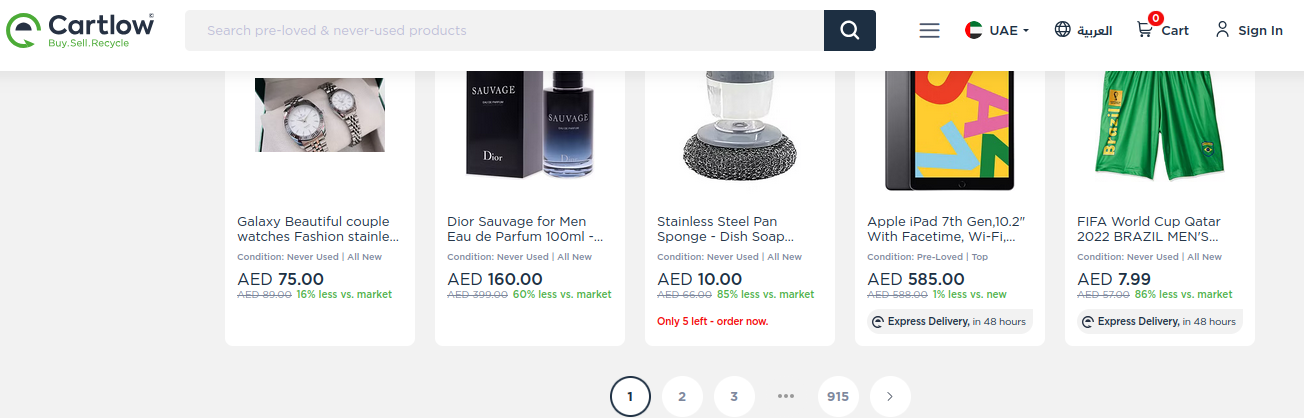Screen dimensions: 1304x418
Task: Select current page 1 button
Action: 630,397
